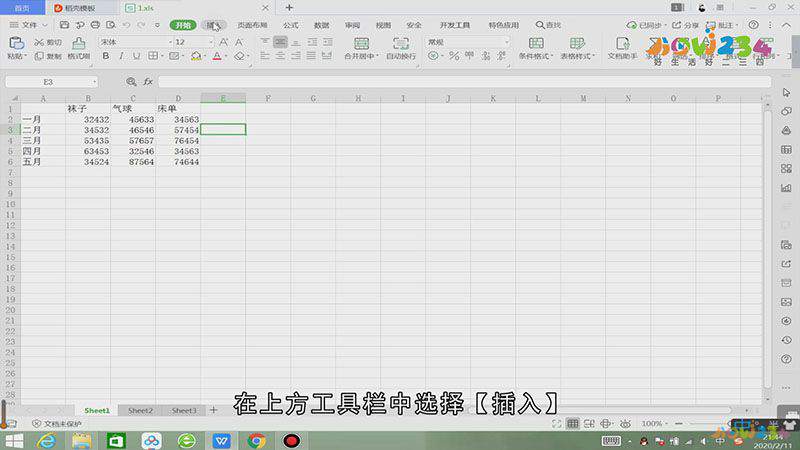This screenshot has width=800, height=450.
Task: Open the File (文件) menu dropdown
Action: [29, 24]
